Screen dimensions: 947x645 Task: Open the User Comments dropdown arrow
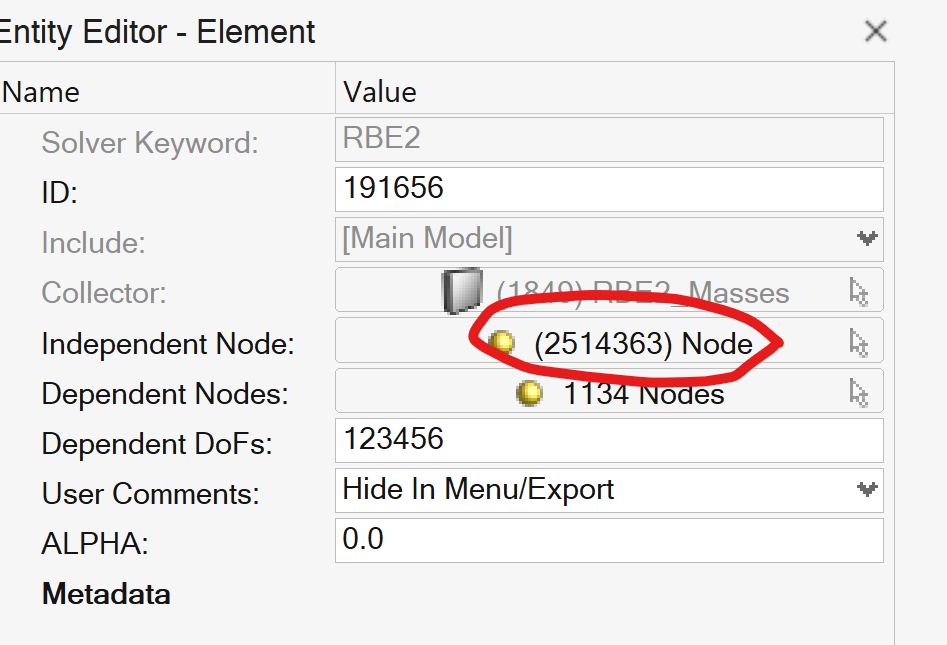click(x=867, y=489)
